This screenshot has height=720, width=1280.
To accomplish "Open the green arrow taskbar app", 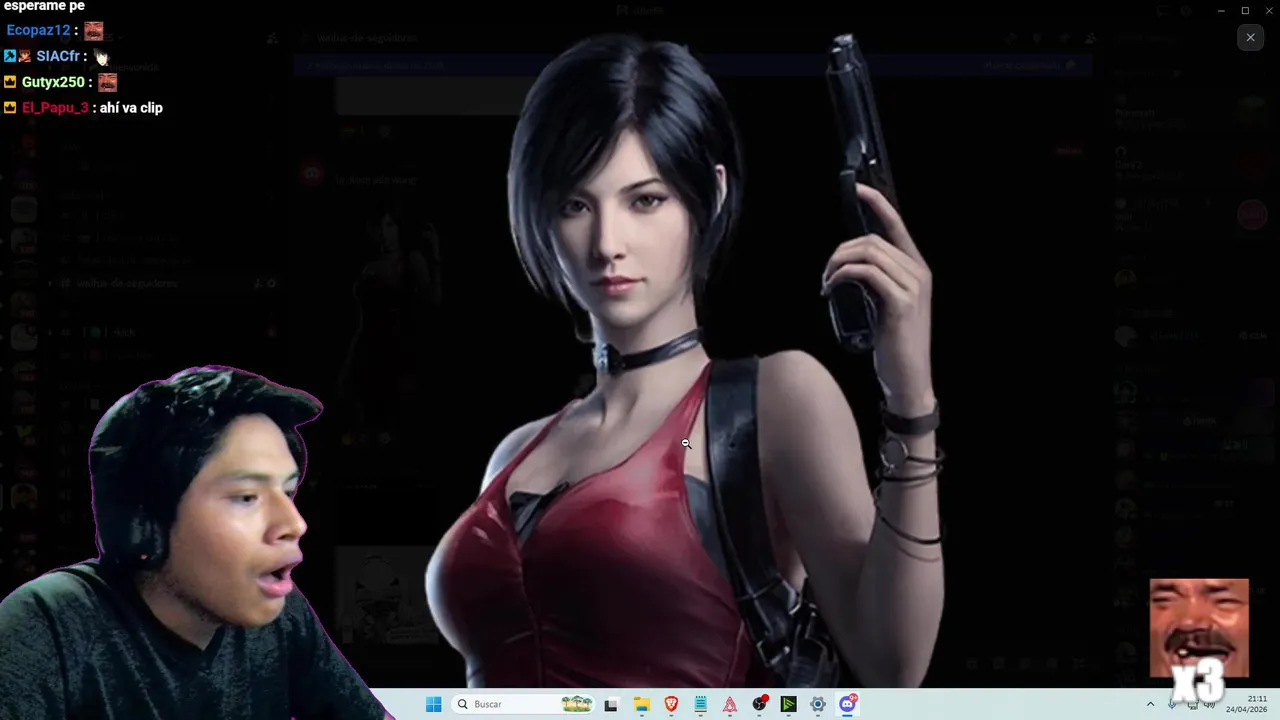I will tap(789, 704).
